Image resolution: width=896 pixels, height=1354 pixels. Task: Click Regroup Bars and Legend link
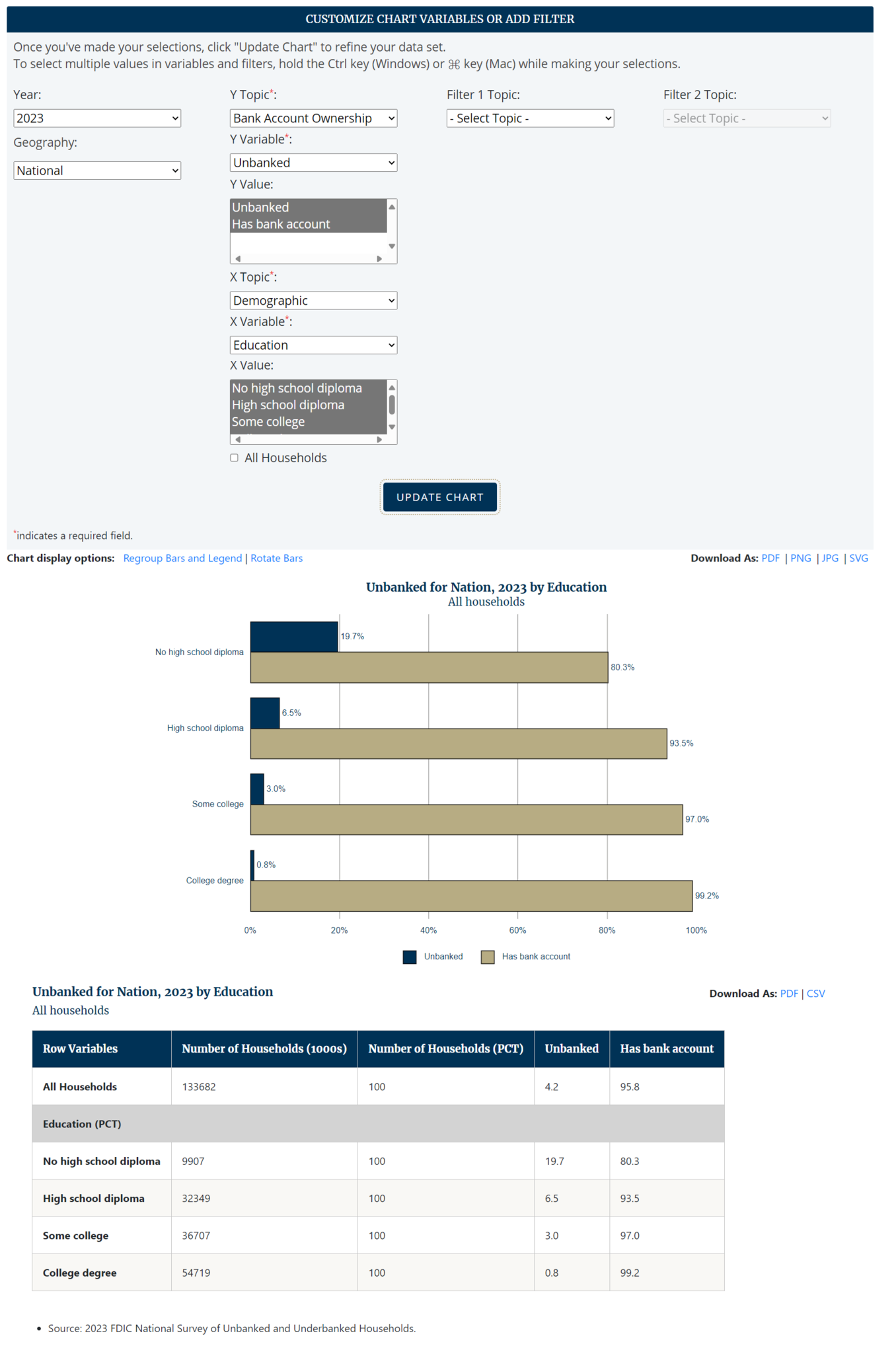click(x=182, y=558)
